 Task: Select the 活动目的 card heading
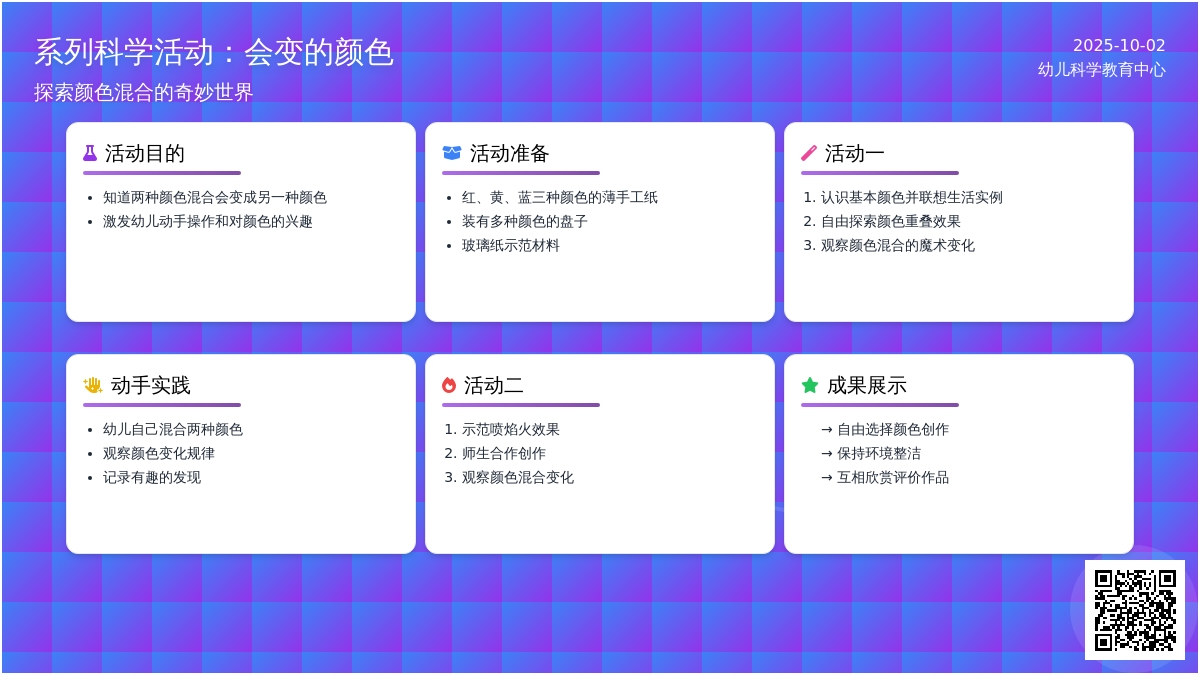145,154
